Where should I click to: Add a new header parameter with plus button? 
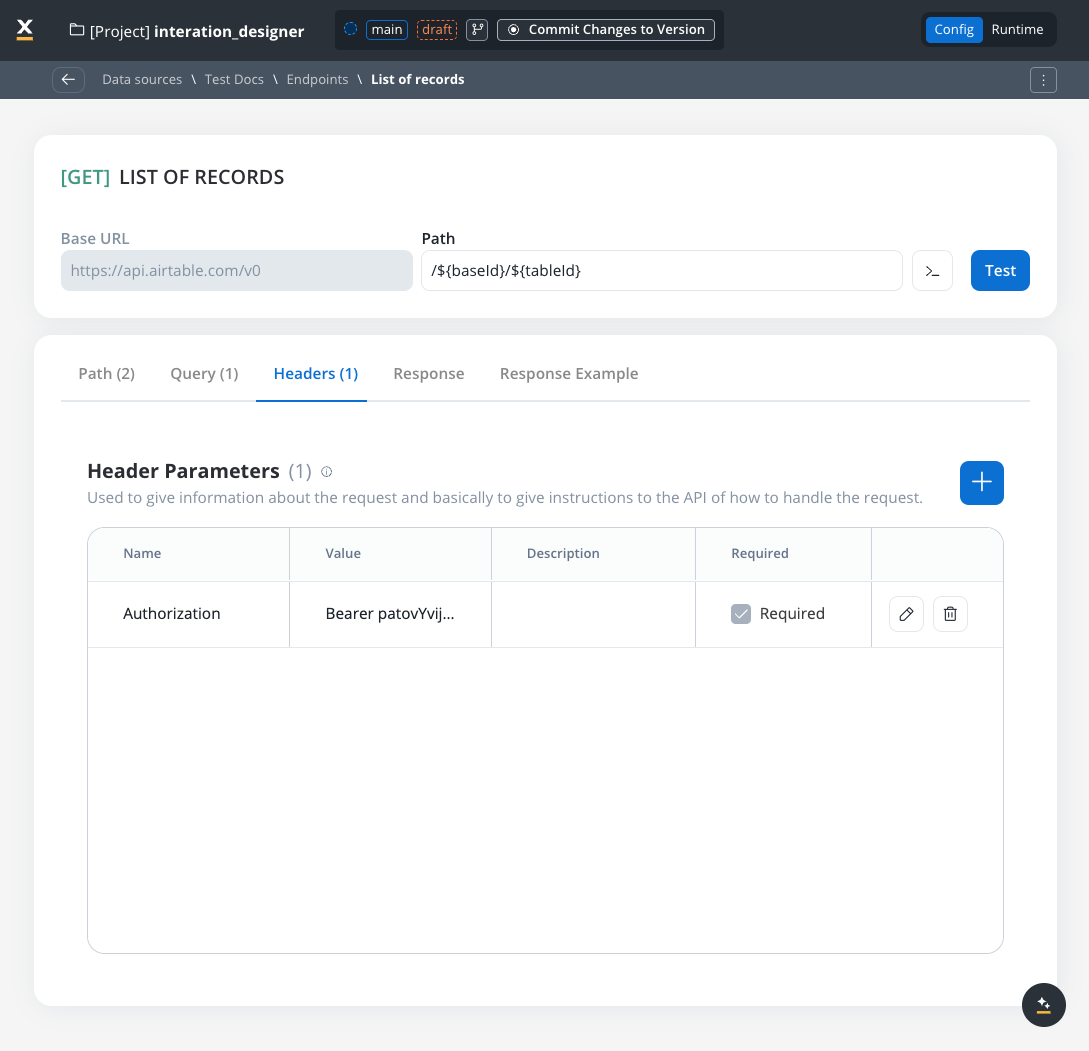[981, 483]
